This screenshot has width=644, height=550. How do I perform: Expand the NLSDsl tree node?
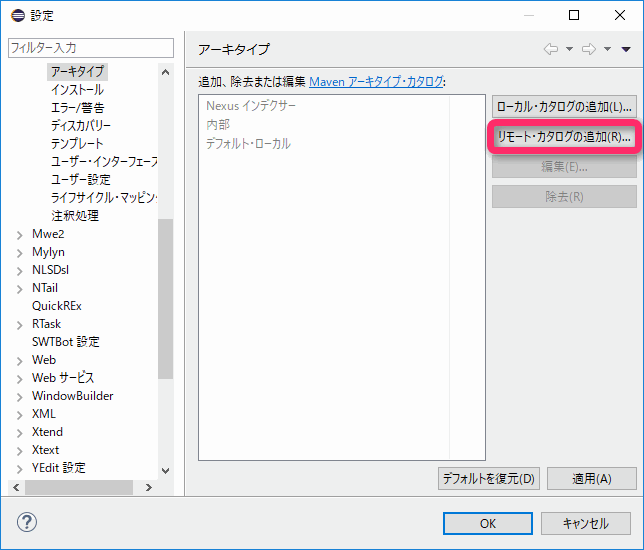click(19, 271)
